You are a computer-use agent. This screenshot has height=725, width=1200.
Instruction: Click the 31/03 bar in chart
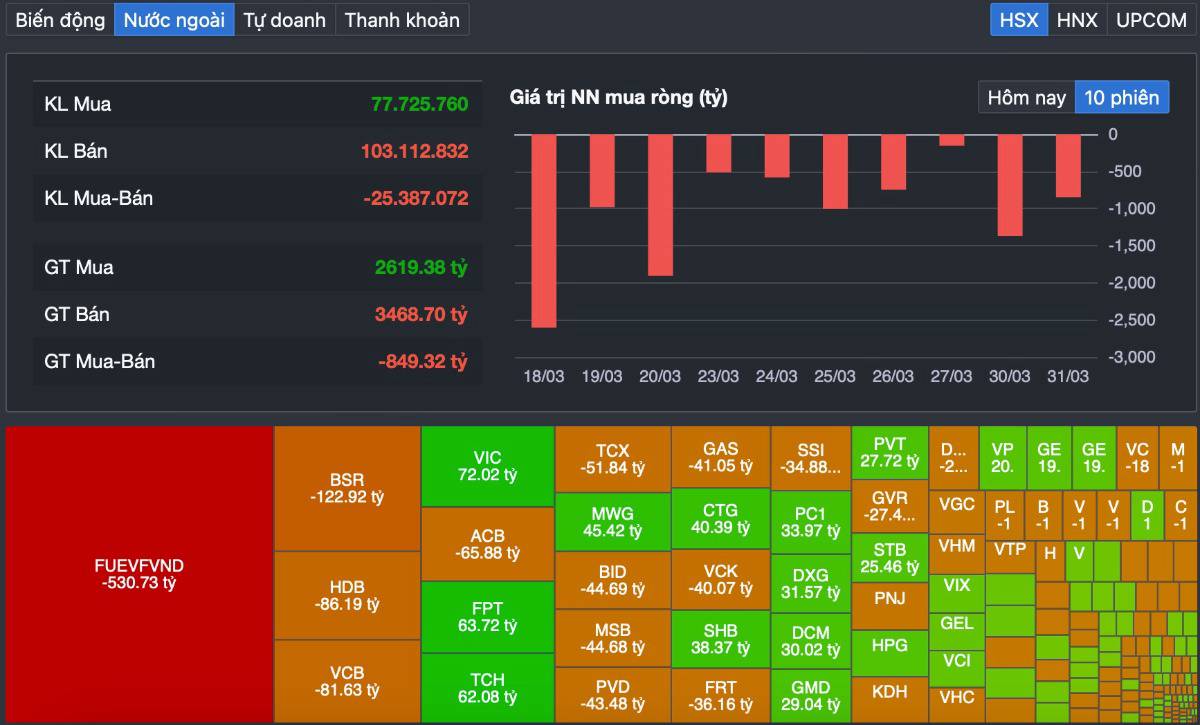(1068, 165)
